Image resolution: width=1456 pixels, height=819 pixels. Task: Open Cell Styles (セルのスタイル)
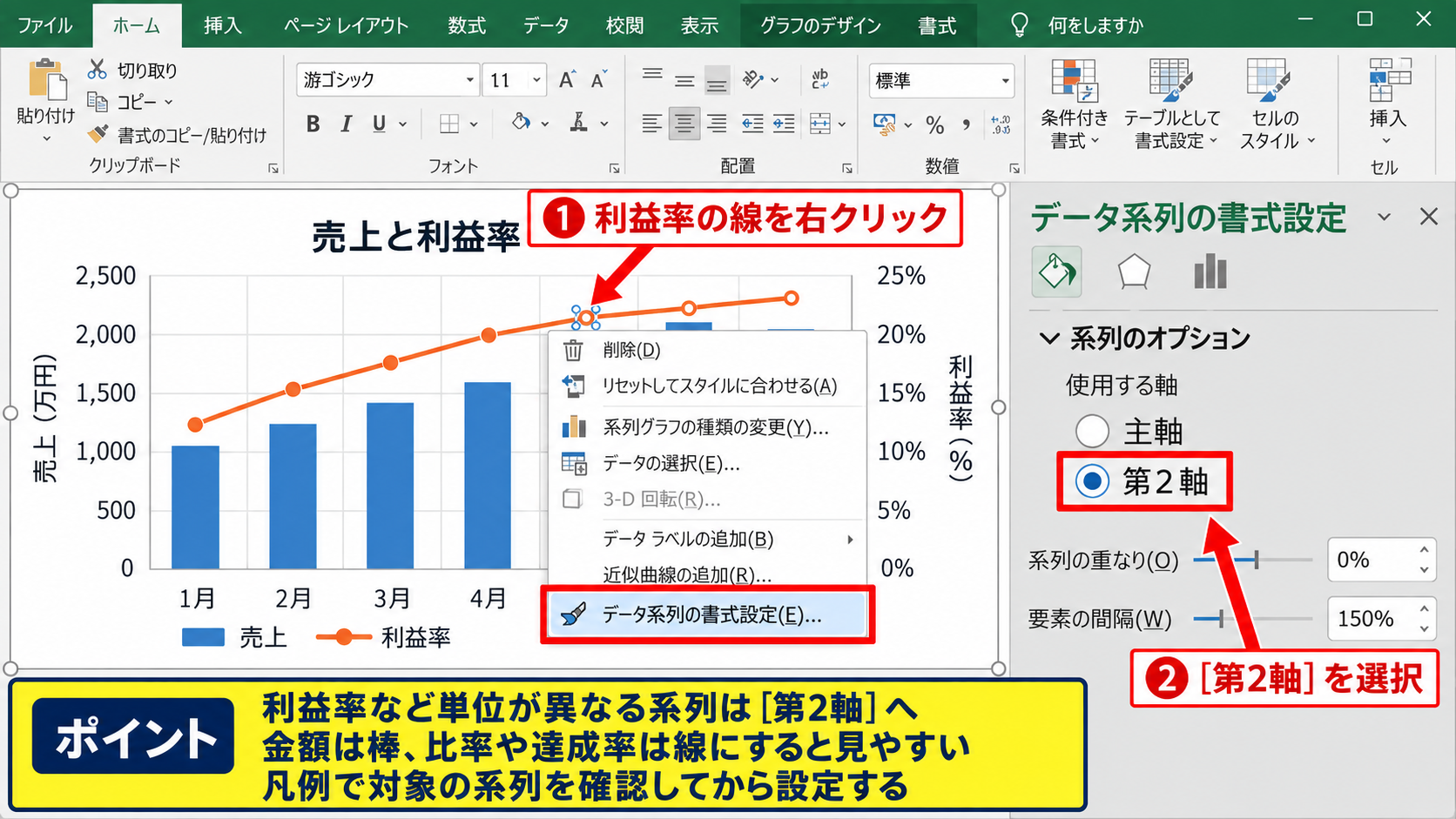tap(1276, 104)
